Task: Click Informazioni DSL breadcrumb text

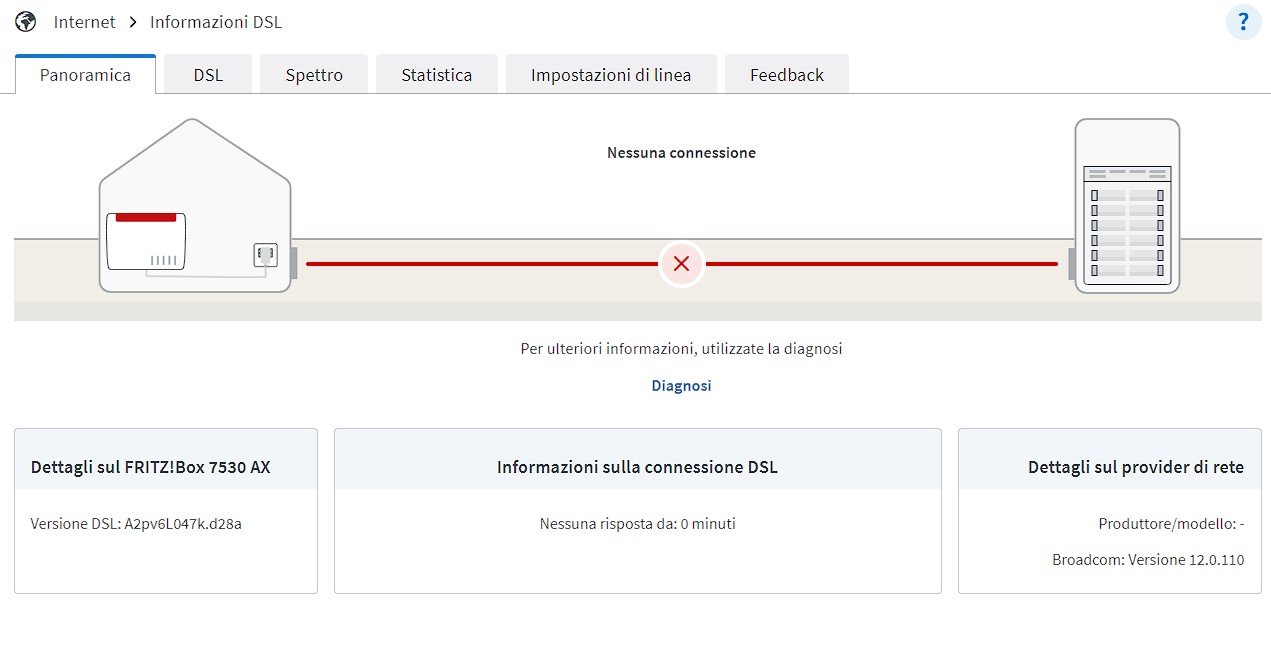Action: (x=216, y=21)
